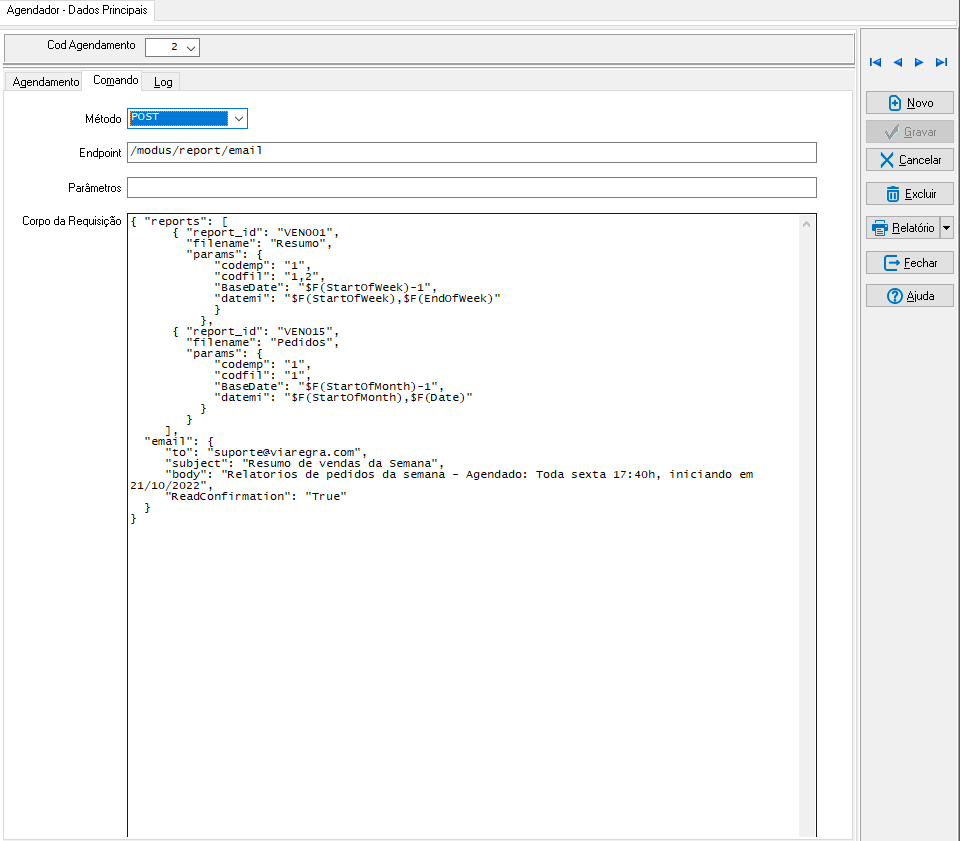Switch to the Agendamento tab

tap(45, 82)
